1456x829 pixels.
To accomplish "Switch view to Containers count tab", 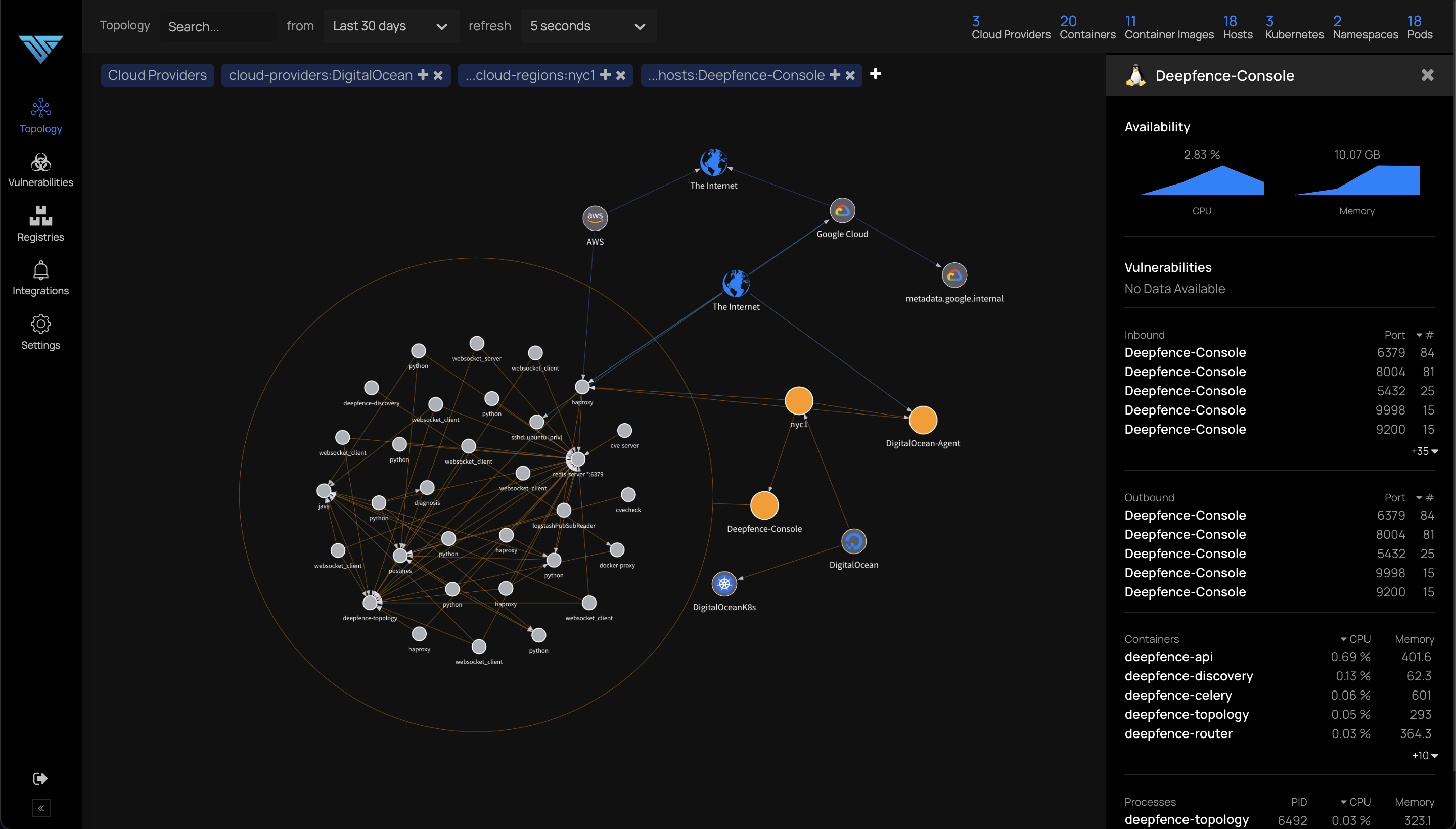I will pyautogui.click(x=1087, y=27).
